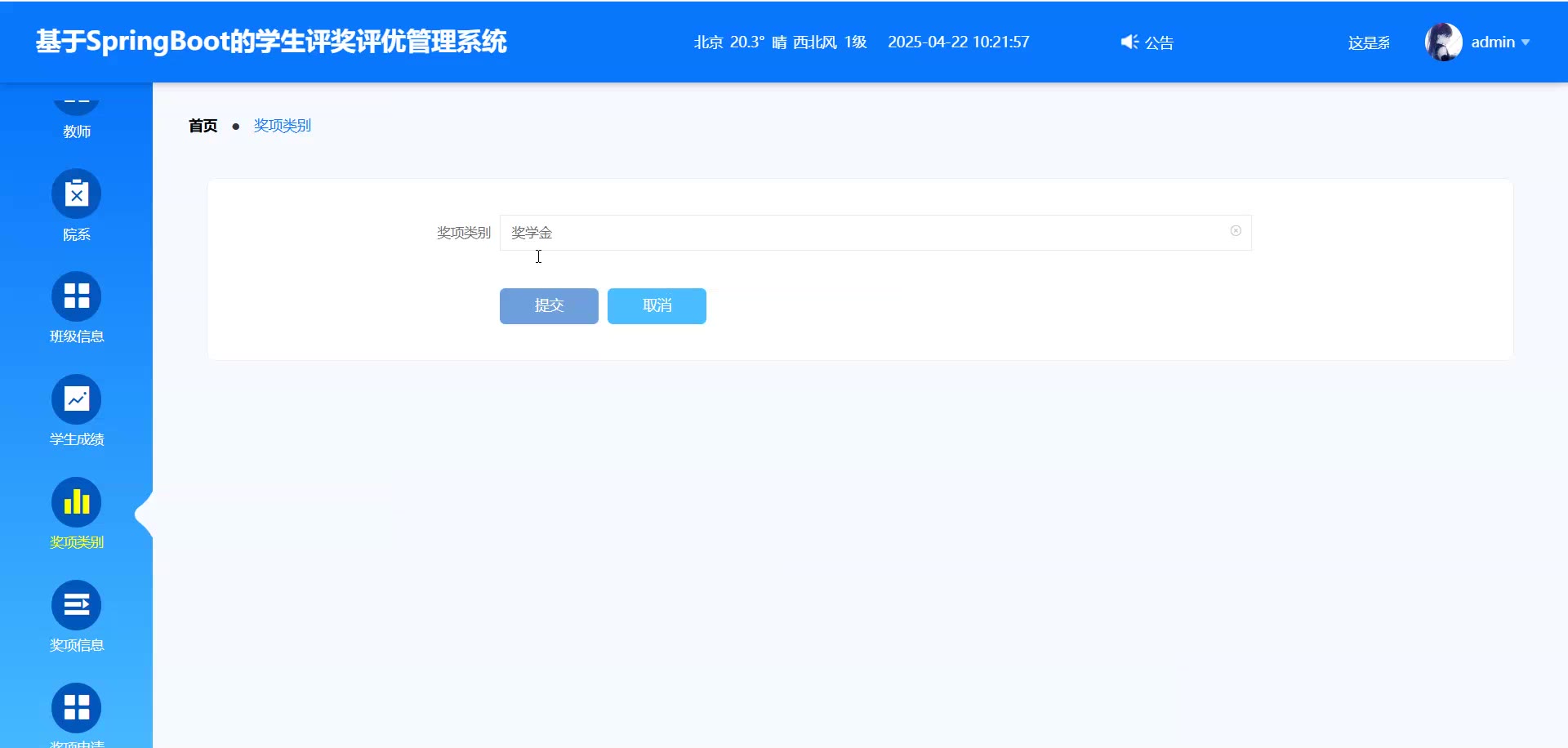This screenshot has width=1568, height=748.
Task: Clear the 奖项类别 input with the clear icon
Action: (x=1236, y=231)
